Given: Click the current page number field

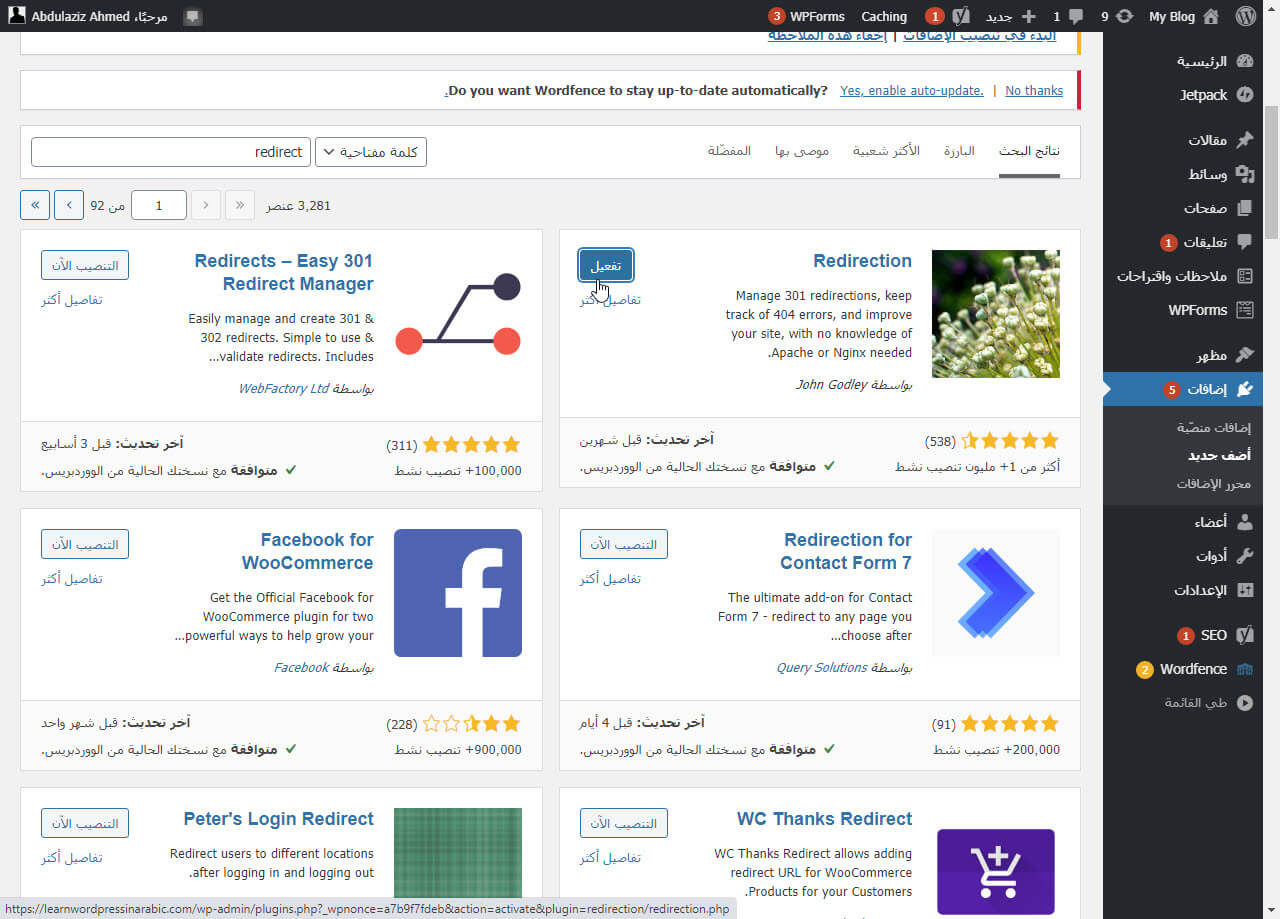Looking at the screenshot, I should coord(159,205).
